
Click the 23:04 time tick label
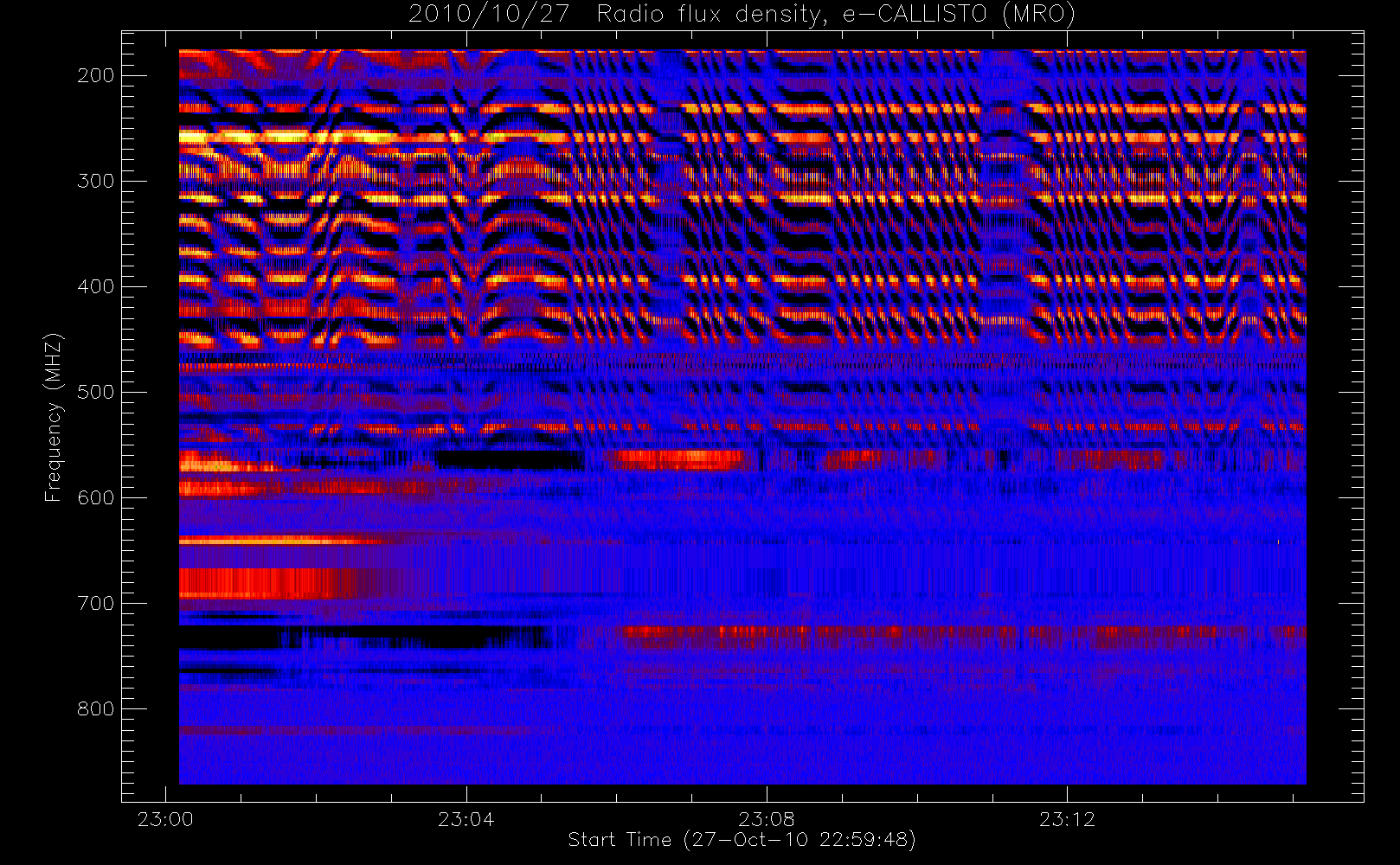point(466,818)
